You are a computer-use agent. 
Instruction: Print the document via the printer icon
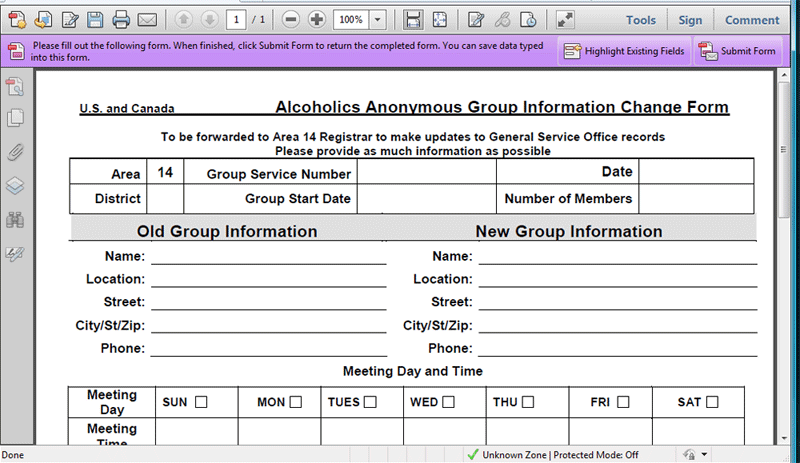[x=121, y=20]
